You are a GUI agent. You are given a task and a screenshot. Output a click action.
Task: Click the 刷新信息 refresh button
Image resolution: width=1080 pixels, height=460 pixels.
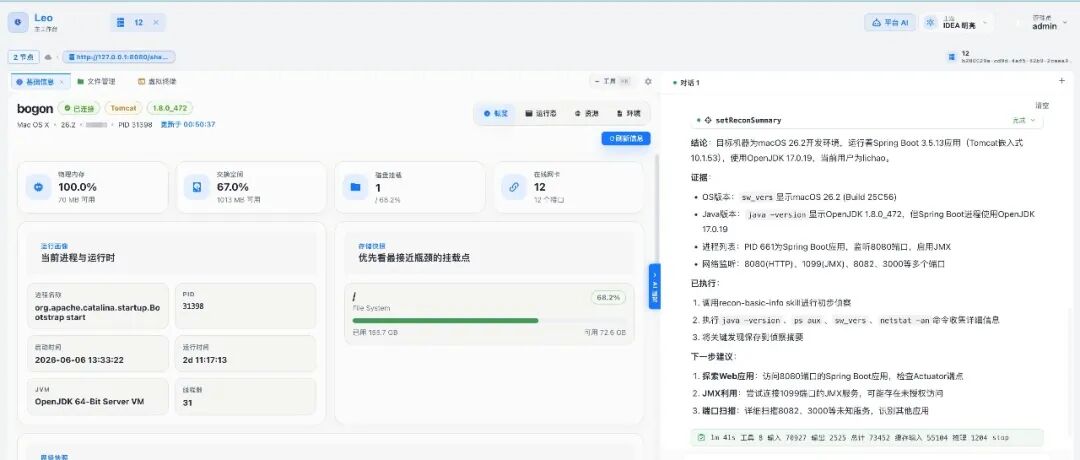tap(625, 138)
